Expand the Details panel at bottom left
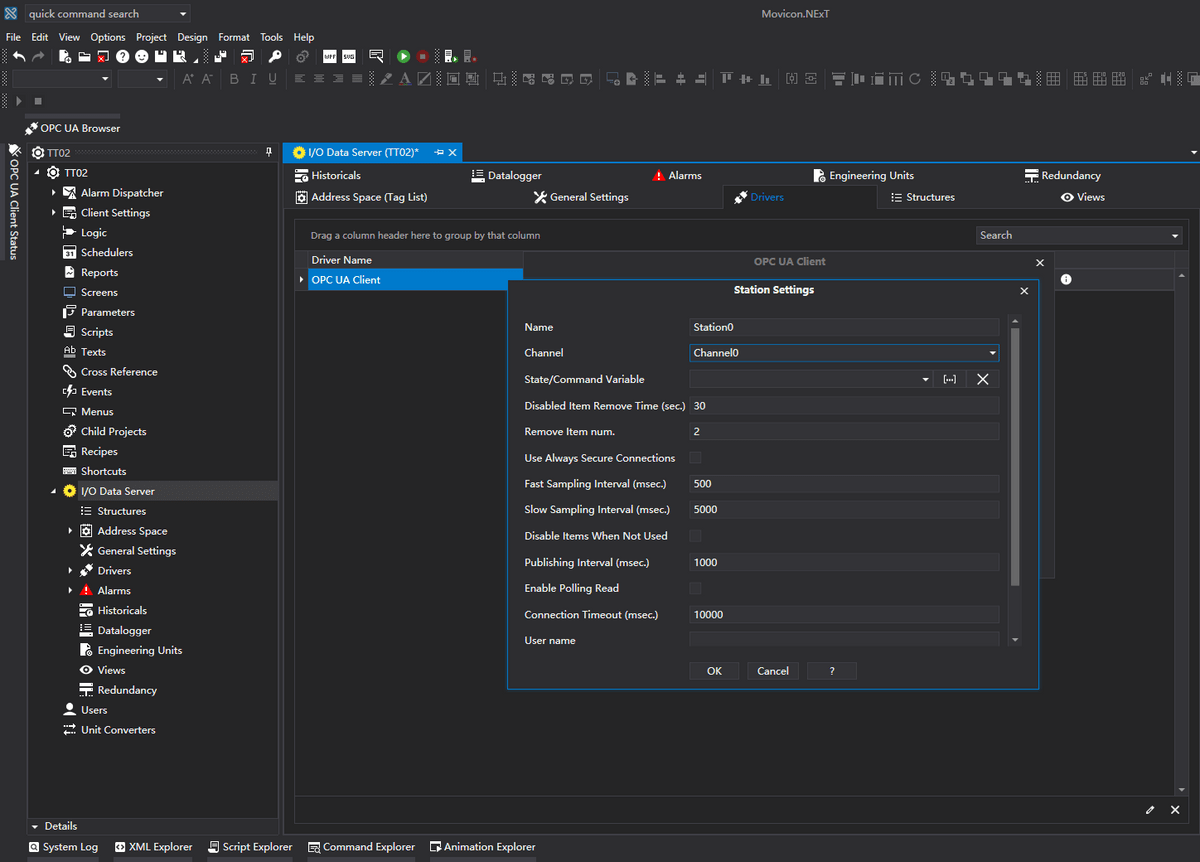This screenshot has height=862, width=1200. [35, 827]
